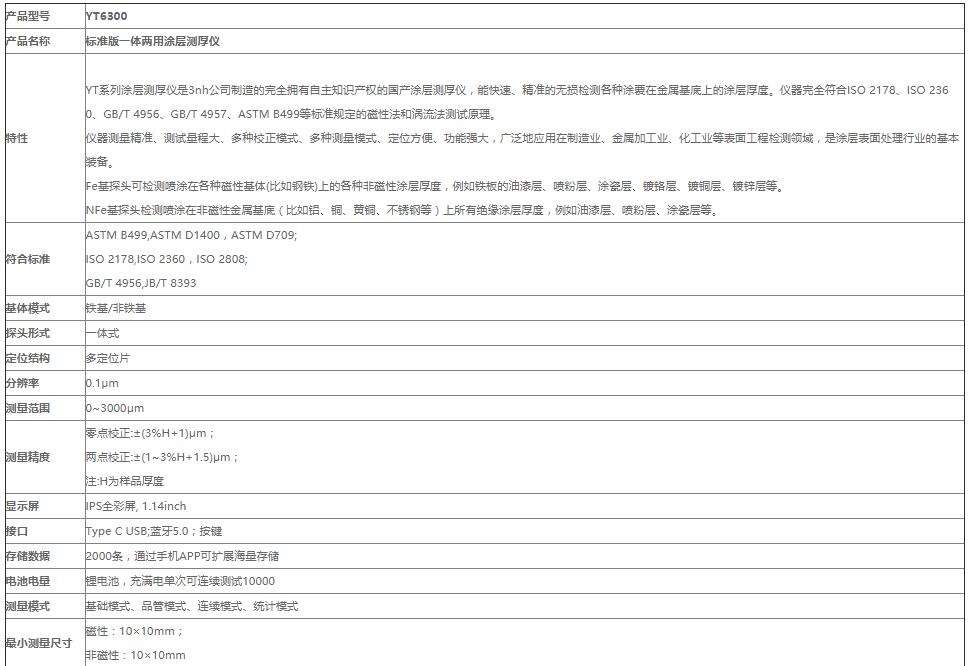
Task: Click the 基础模式、品管模式 measurement modes value
Action: tap(192, 606)
